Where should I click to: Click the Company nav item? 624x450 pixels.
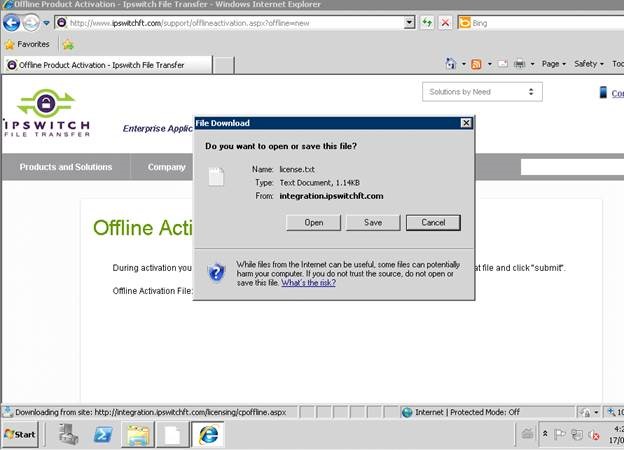coord(166,167)
